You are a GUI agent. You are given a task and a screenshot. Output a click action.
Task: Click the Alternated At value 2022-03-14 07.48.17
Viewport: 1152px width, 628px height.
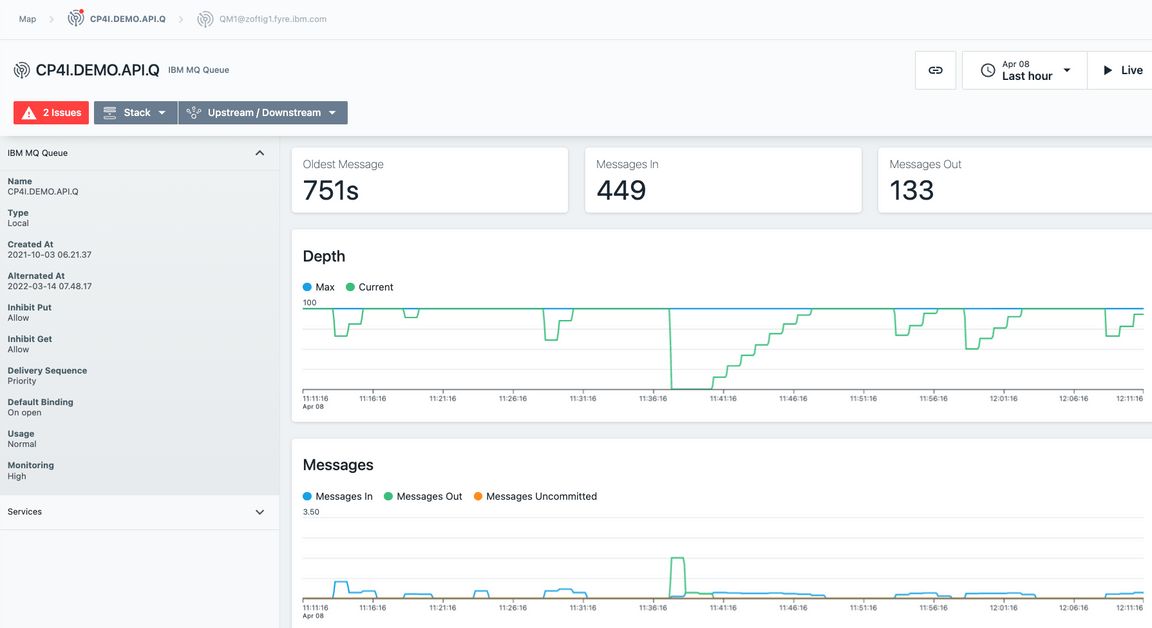[x=49, y=286]
